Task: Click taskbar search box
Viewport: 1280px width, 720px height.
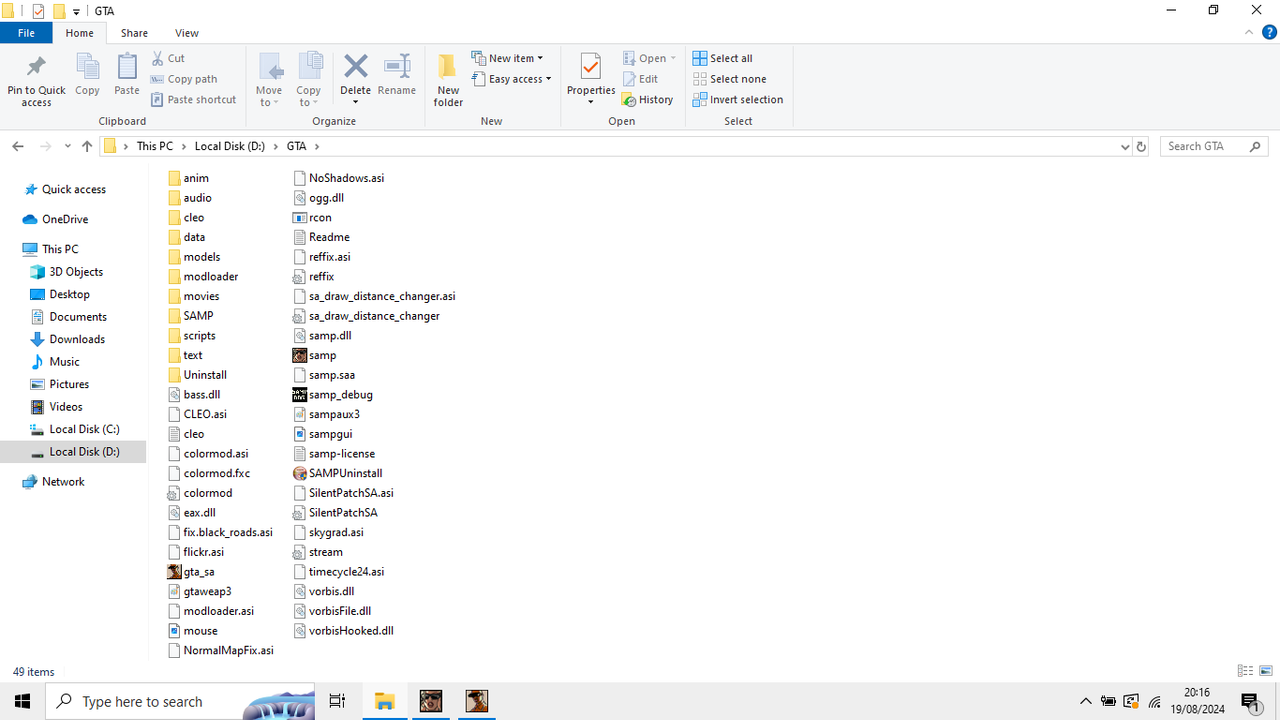Action: (180, 701)
